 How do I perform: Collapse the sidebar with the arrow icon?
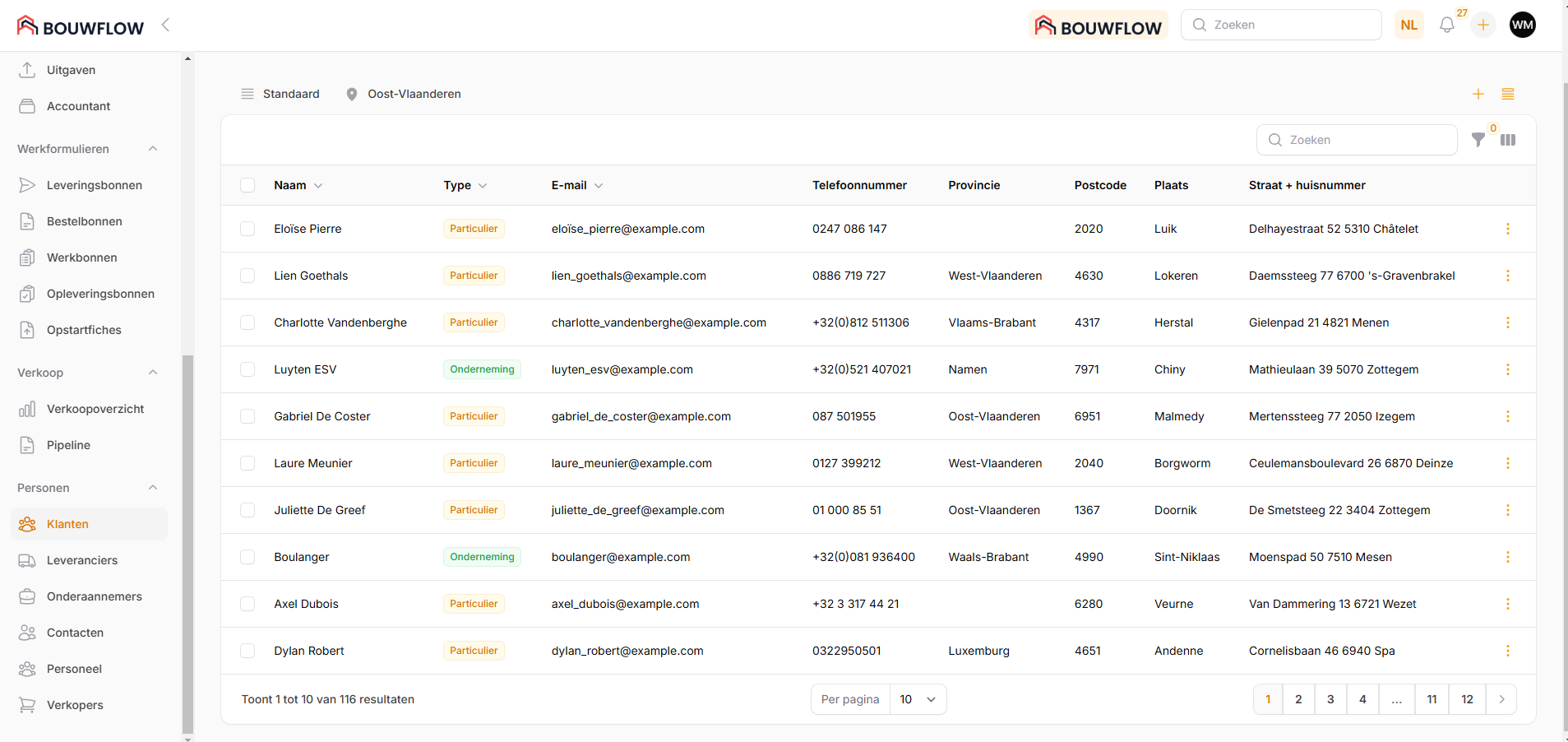165,25
